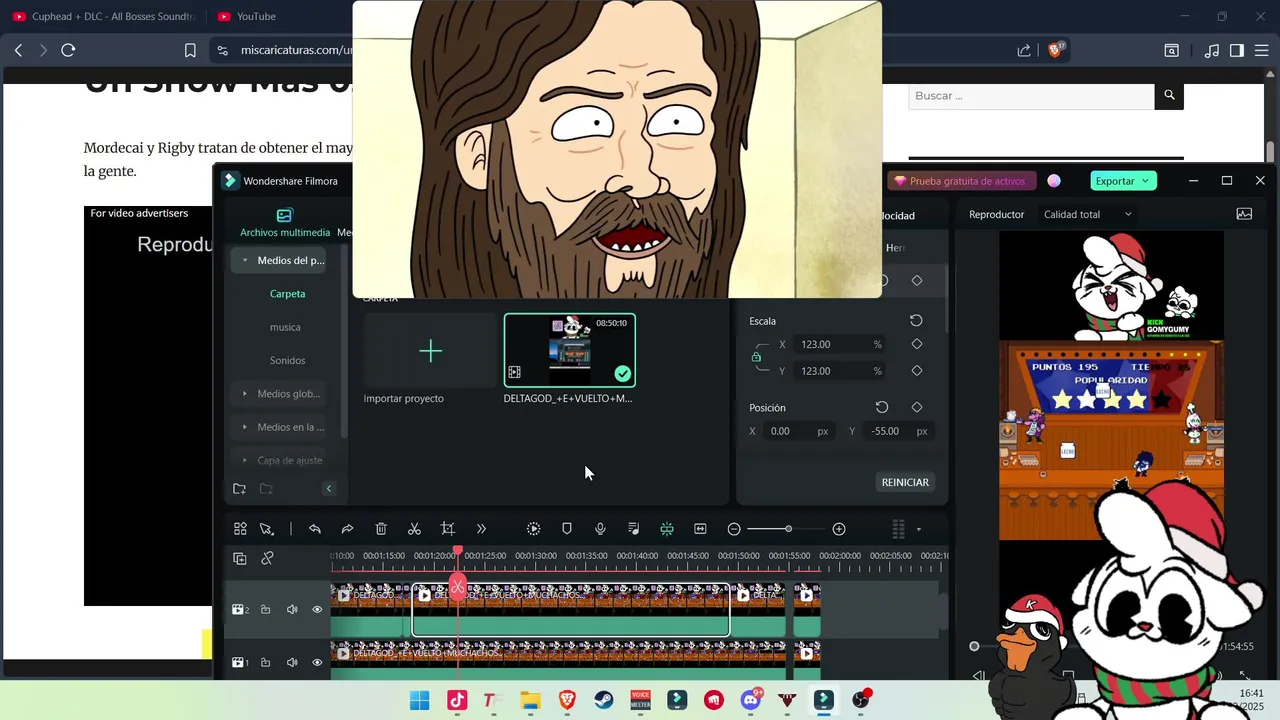Image resolution: width=1280 pixels, height=720 pixels.
Task: Click the scissors on the red playhead
Action: coord(458,587)
